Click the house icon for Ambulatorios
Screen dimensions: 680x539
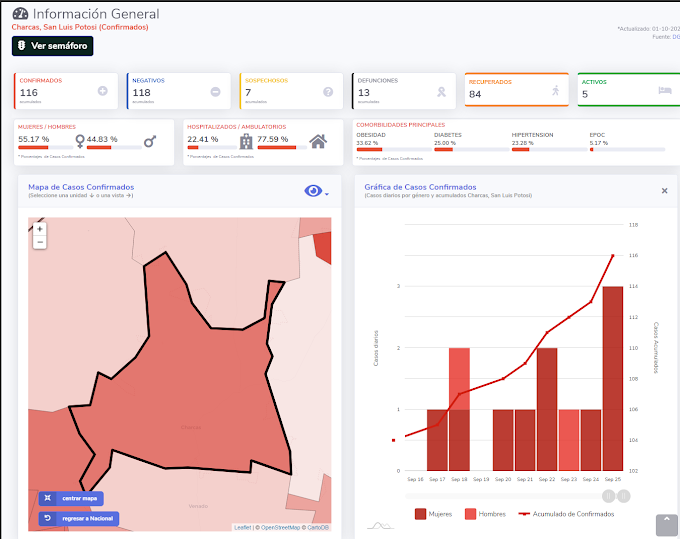point(318,141)
